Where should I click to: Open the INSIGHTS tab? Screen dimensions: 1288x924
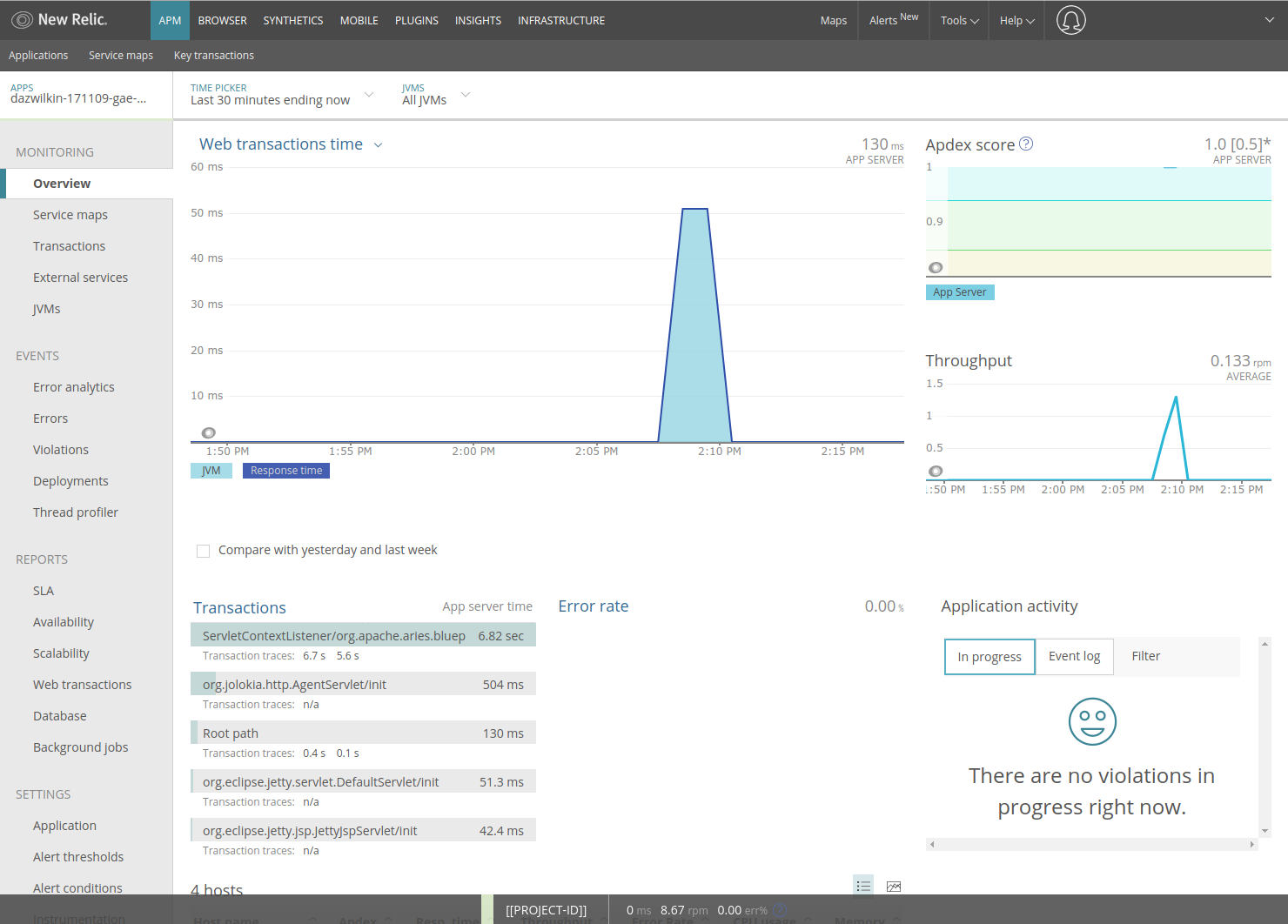pos(479,20)
